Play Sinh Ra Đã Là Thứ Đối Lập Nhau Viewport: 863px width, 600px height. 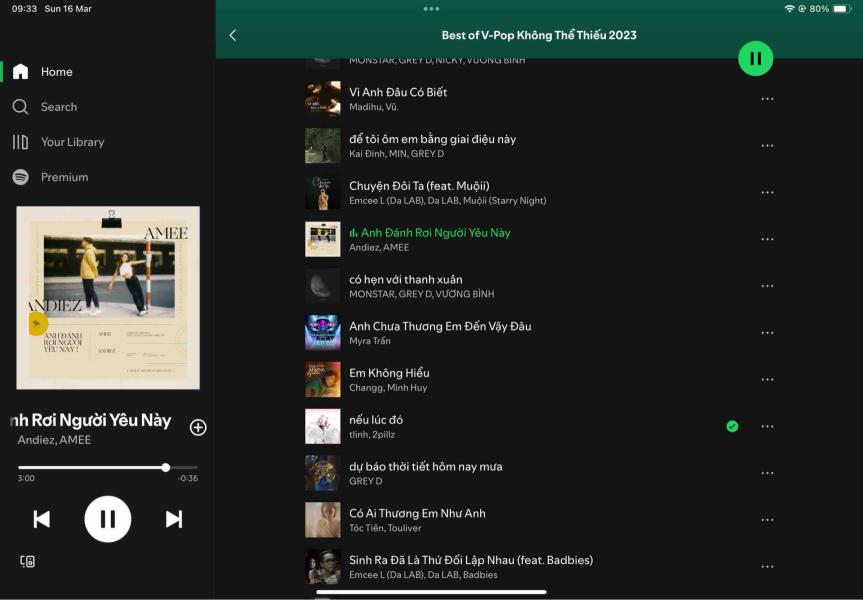(x=471, y=560)
